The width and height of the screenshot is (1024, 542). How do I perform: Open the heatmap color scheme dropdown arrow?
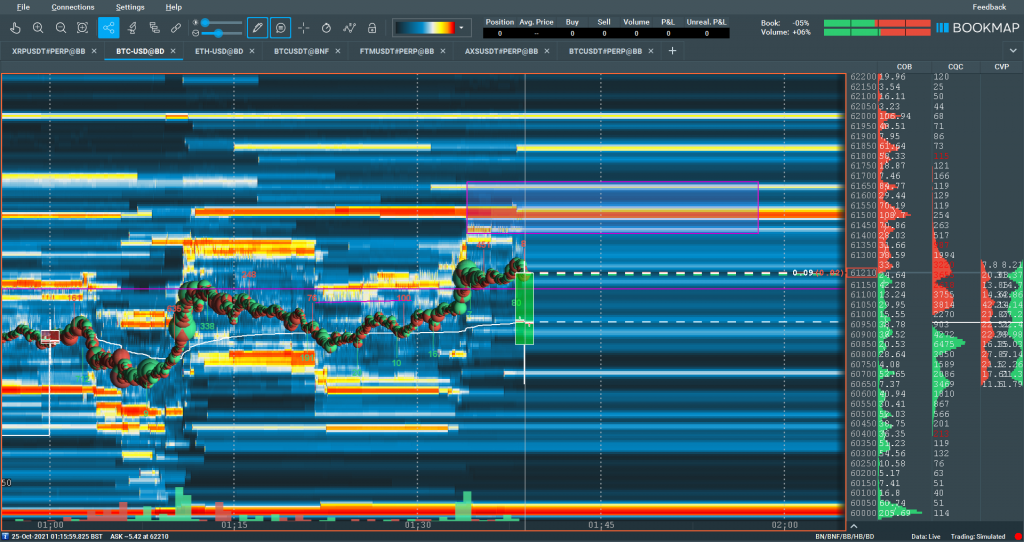coord(462,28)
